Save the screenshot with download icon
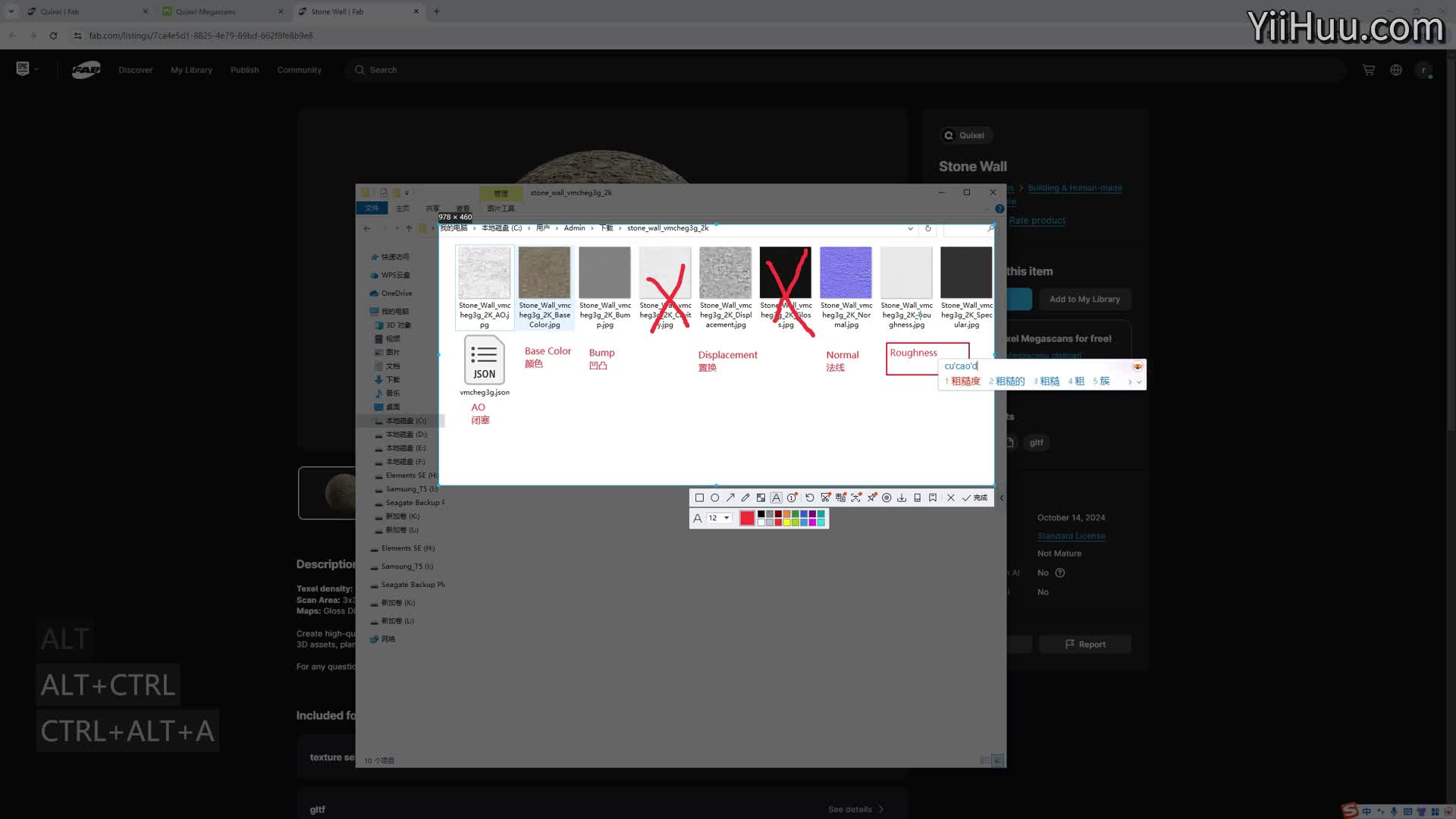The height and width of the screenshot is (819, 1456). tap(902, 498)
